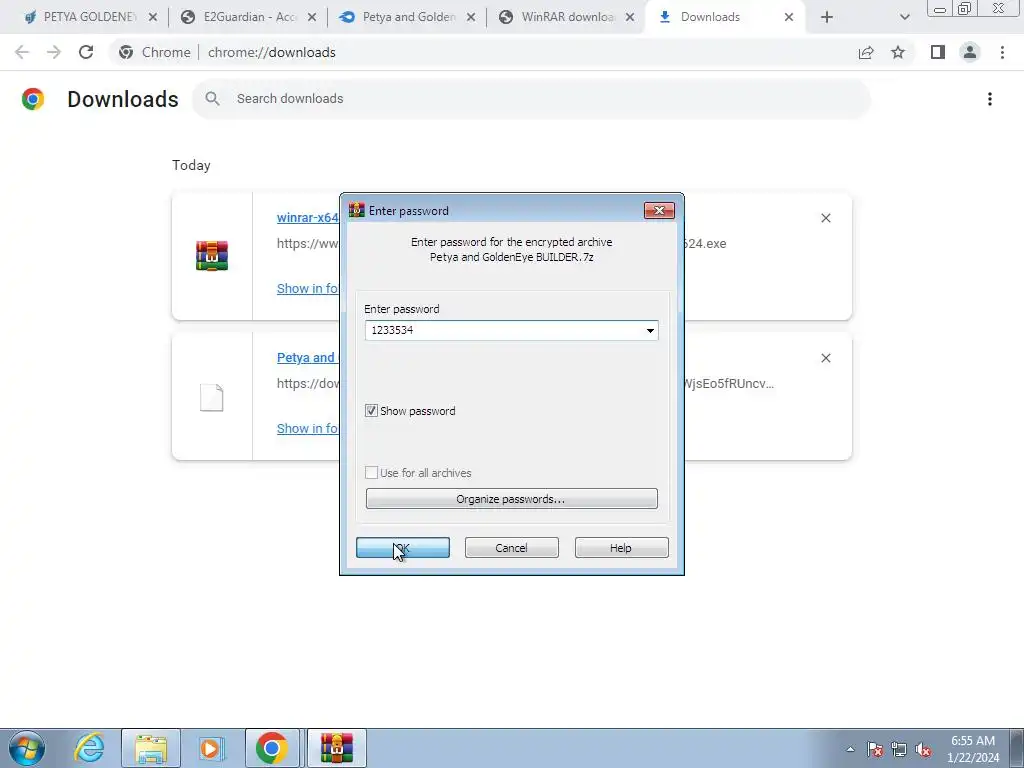Remove winrar download from the list

pyautogui.click(x=825, y=218)
